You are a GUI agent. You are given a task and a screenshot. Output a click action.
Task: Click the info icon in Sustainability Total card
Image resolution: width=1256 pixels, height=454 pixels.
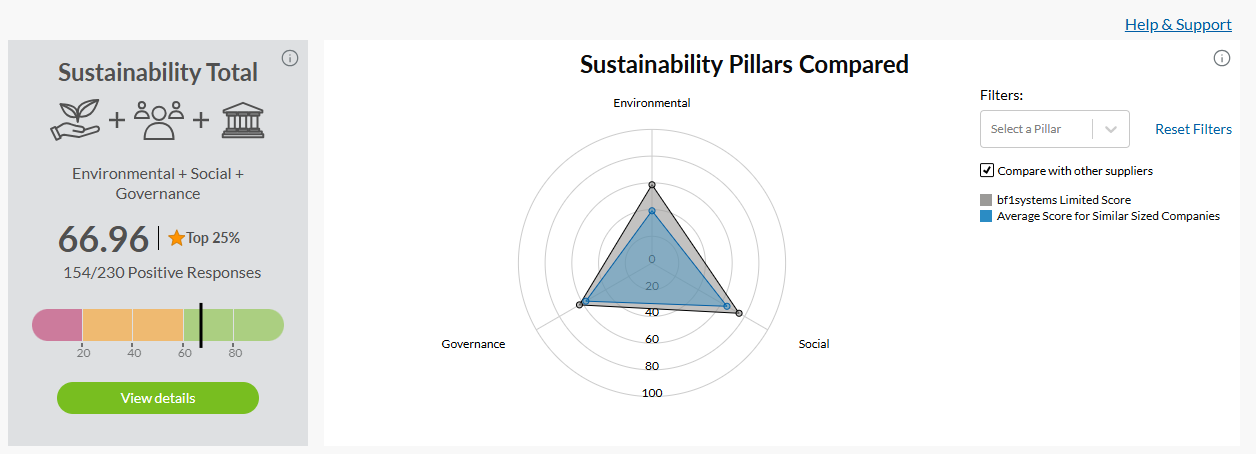[x=290, y=58]
